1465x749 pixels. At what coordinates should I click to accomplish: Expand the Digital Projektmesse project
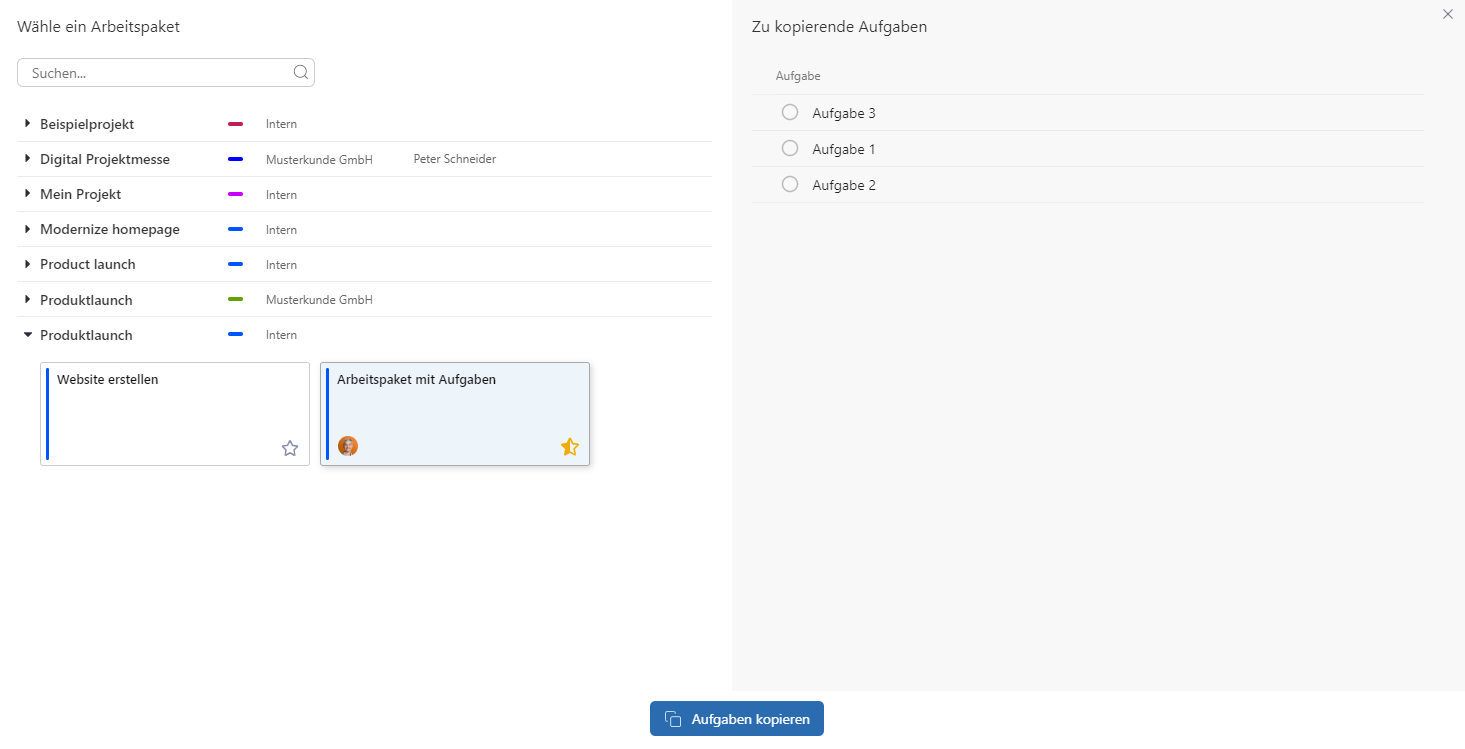point(28,158)
